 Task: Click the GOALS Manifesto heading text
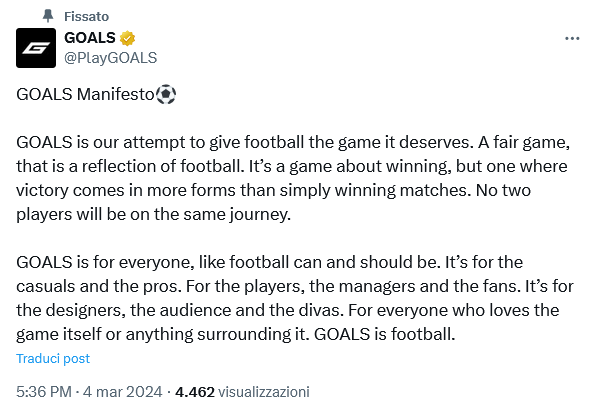point(85,94)
